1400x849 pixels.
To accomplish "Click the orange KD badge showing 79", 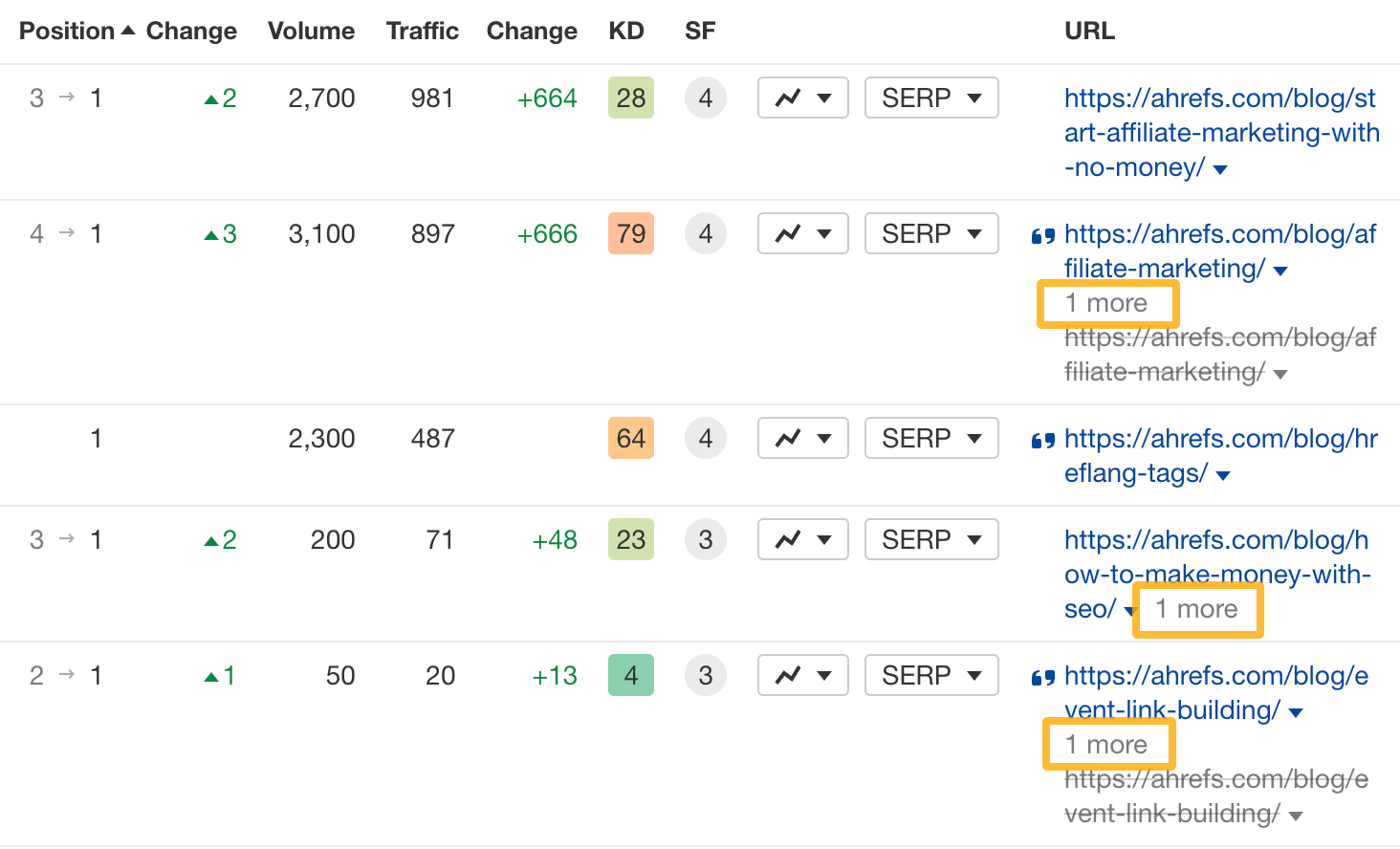I will click(x=630, y=233).
